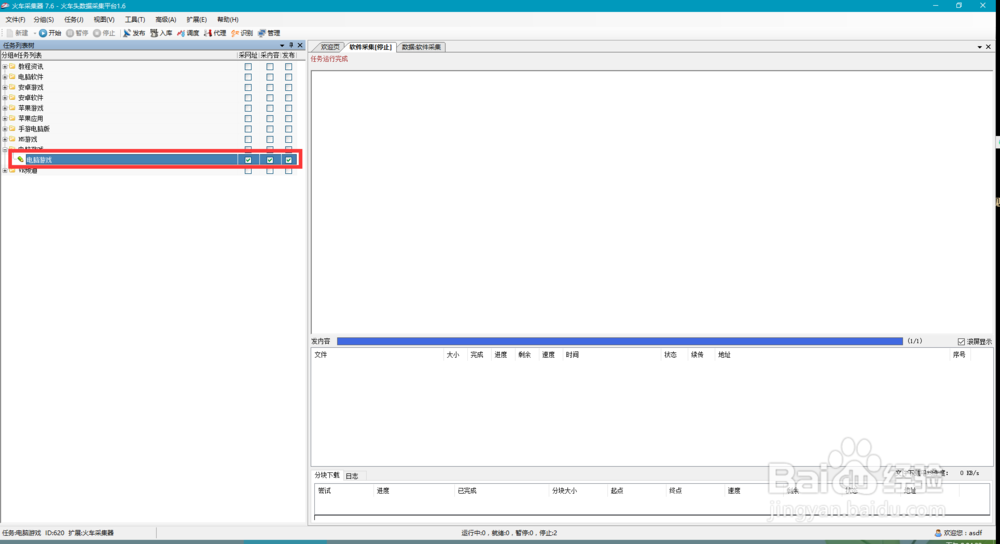Uncheck 采内容 checkbox for 电脑游戏 task
Screen dimensions: 1000x544
point(270,160)
